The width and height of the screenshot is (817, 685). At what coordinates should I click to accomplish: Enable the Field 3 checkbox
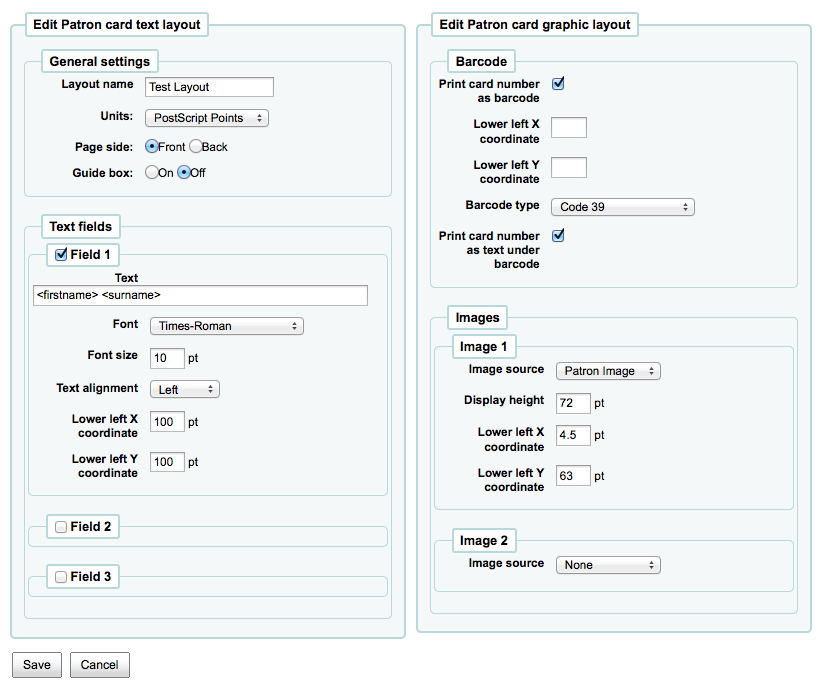pyautogui.click(x=61, y=577)
